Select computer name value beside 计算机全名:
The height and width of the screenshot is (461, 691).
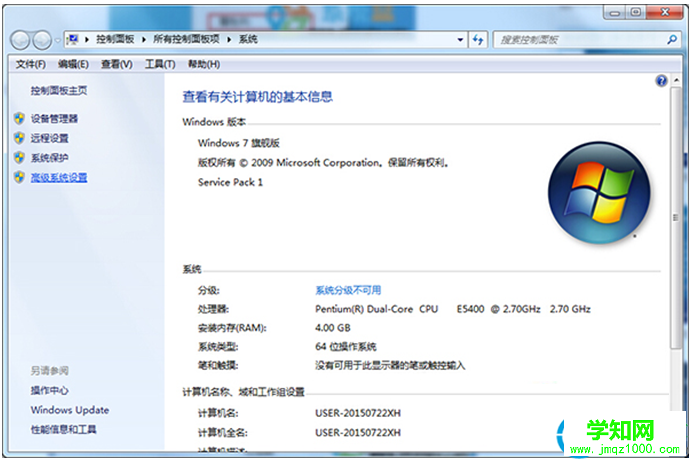pyautogui.click(x=358, y=433)
